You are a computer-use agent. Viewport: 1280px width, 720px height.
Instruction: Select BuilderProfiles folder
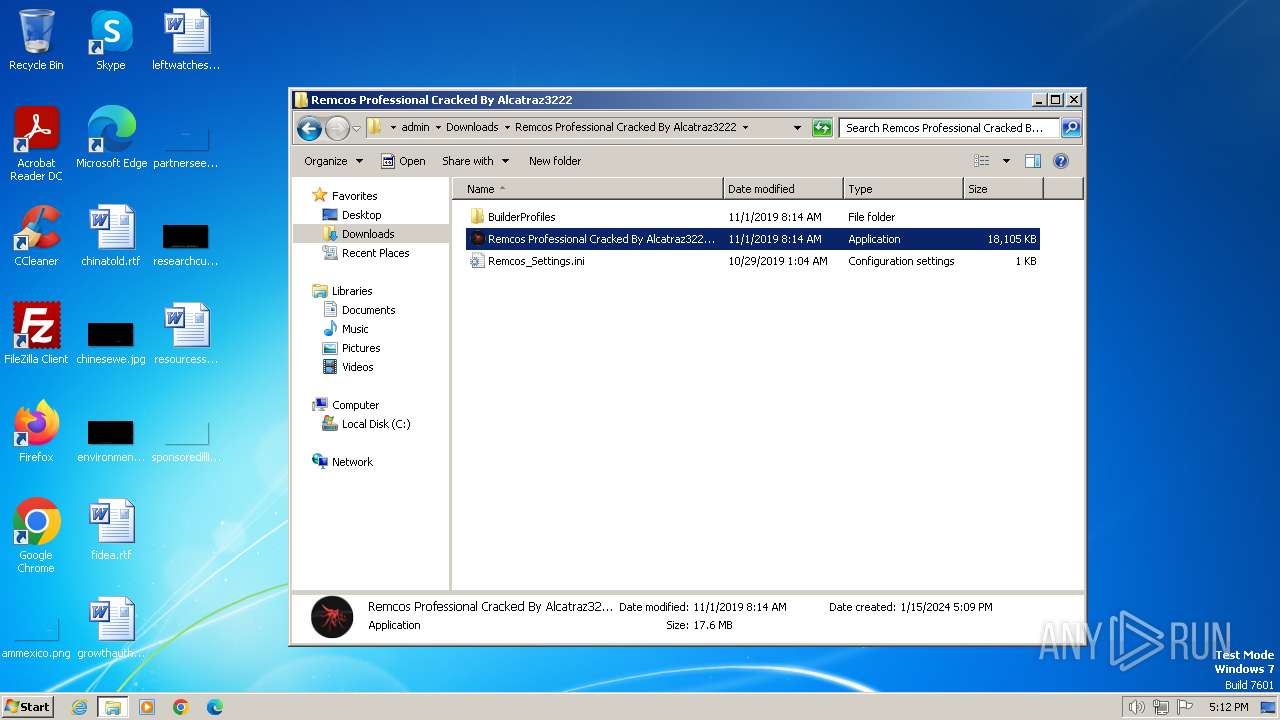click(754, 217)
